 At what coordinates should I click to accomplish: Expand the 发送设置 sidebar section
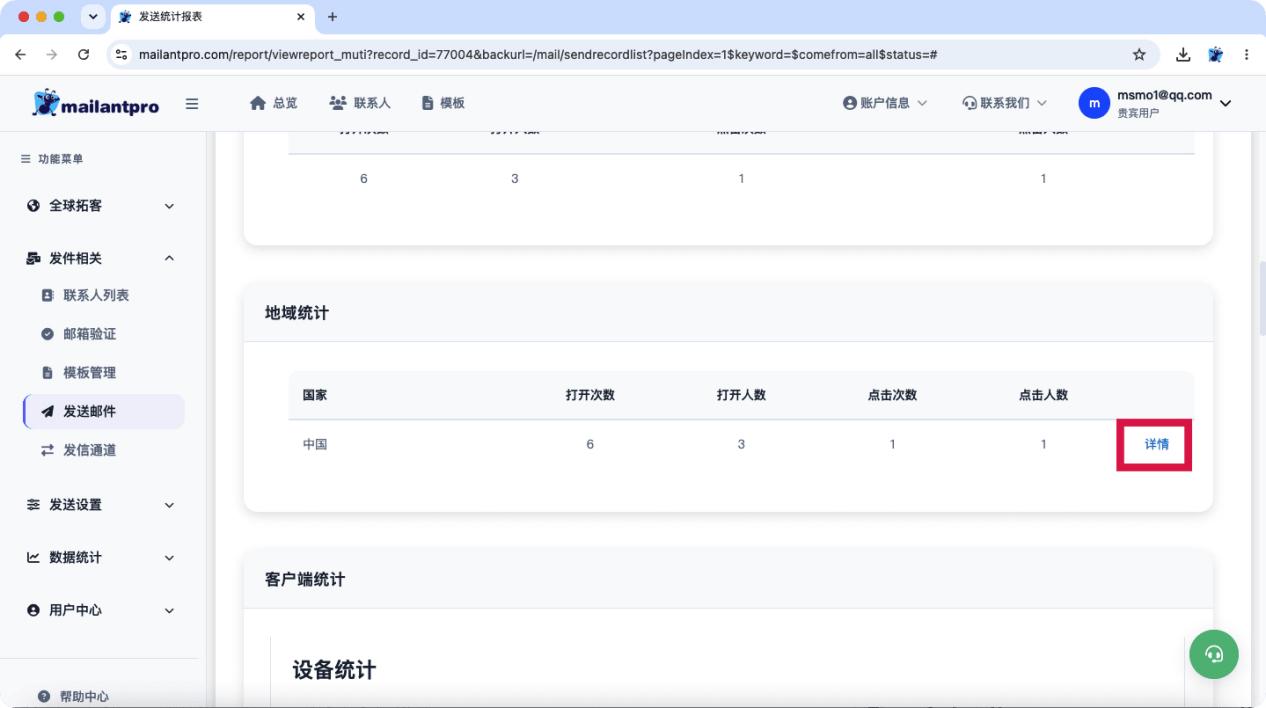[100, 505]
